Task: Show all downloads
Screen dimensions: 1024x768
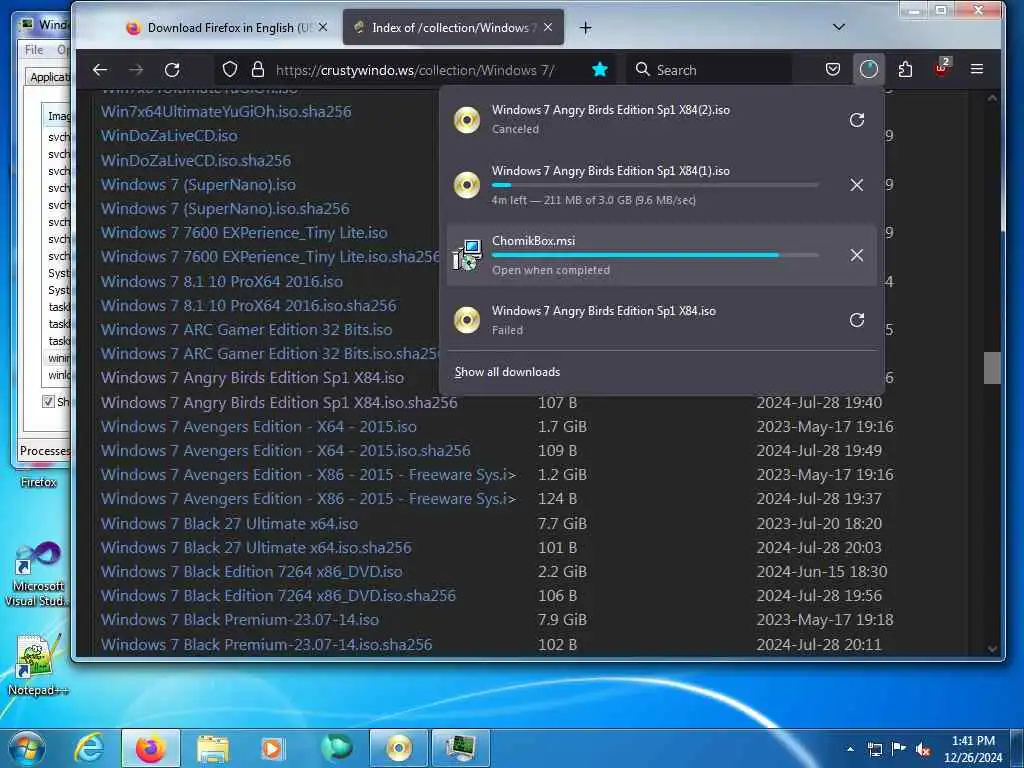Action: 507,372
